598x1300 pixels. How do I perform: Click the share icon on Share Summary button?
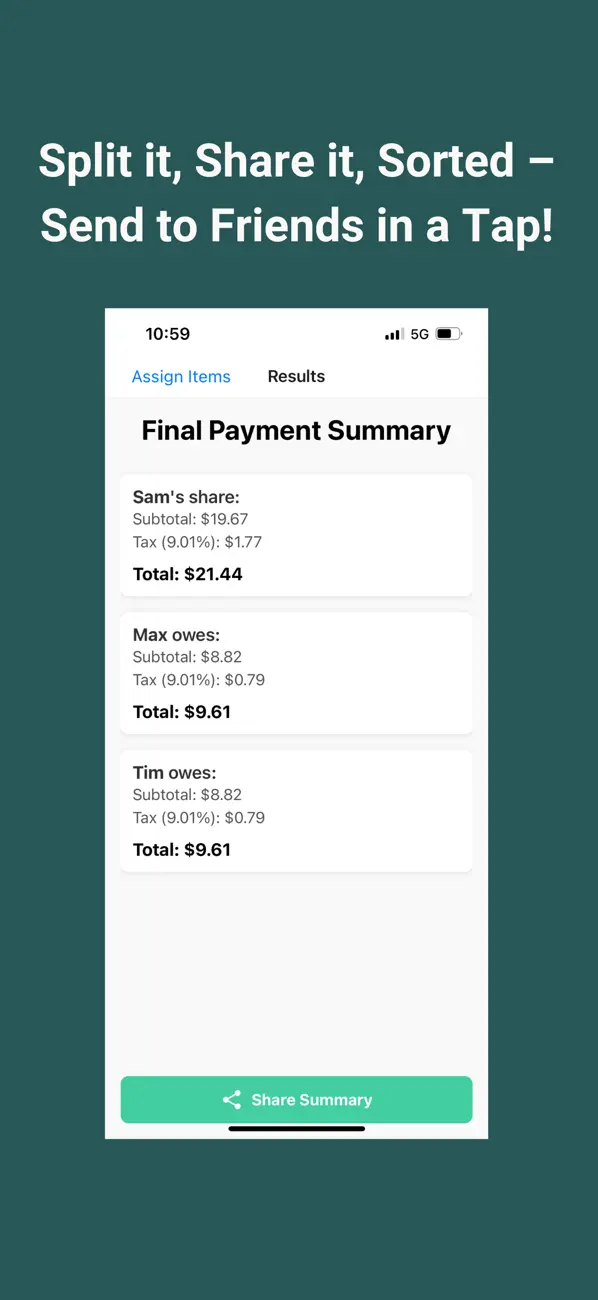(232, 1099)
